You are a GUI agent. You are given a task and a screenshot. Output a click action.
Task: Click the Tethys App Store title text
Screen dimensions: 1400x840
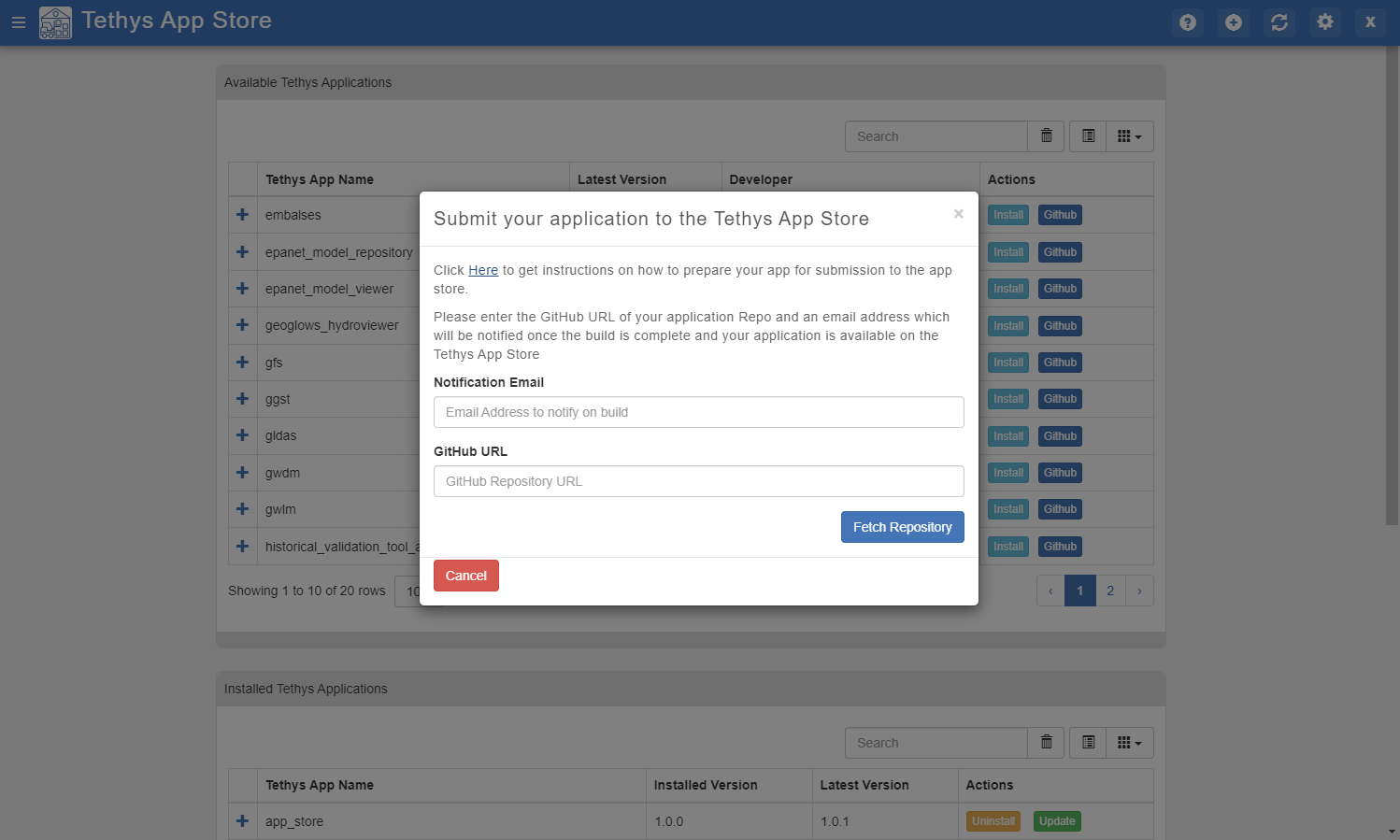pos(177,21)
